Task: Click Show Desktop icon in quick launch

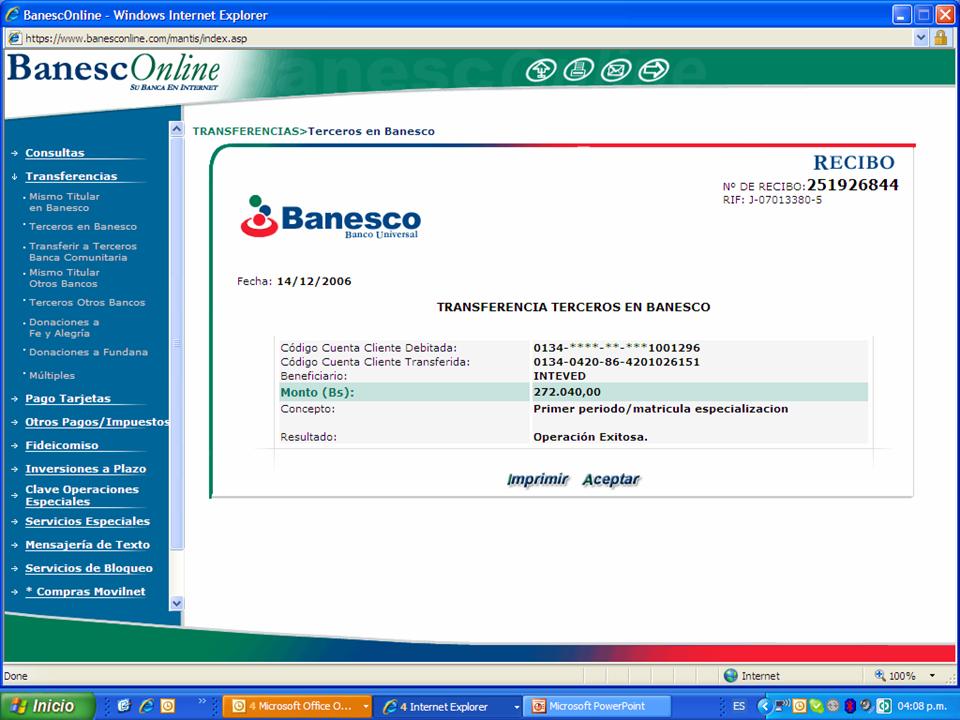Action: pyautogui.click(x=124, y=706)
